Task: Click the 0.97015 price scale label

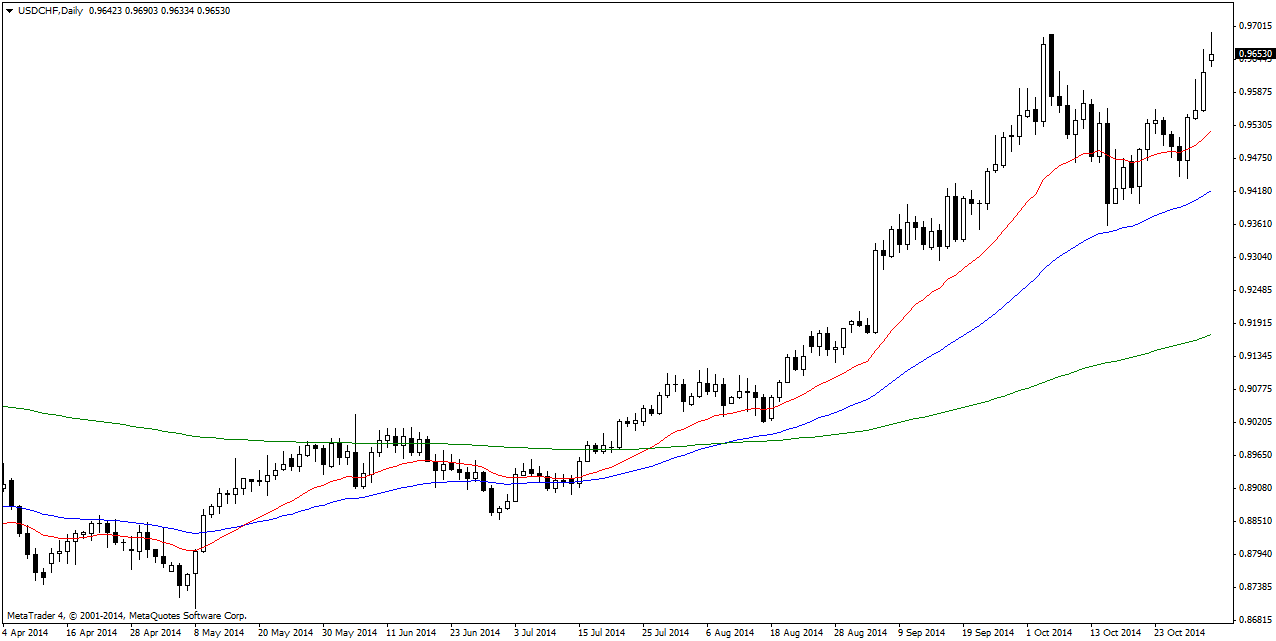Action: tap(1254, 25)
